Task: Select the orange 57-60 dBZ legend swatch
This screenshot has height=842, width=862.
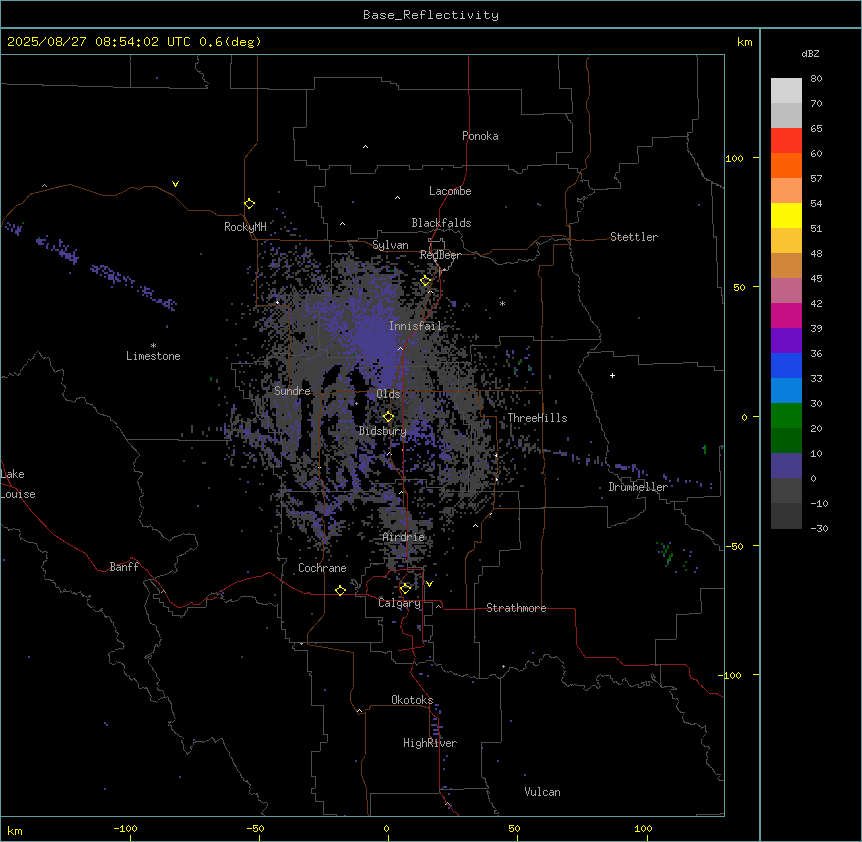Action: 786,165
